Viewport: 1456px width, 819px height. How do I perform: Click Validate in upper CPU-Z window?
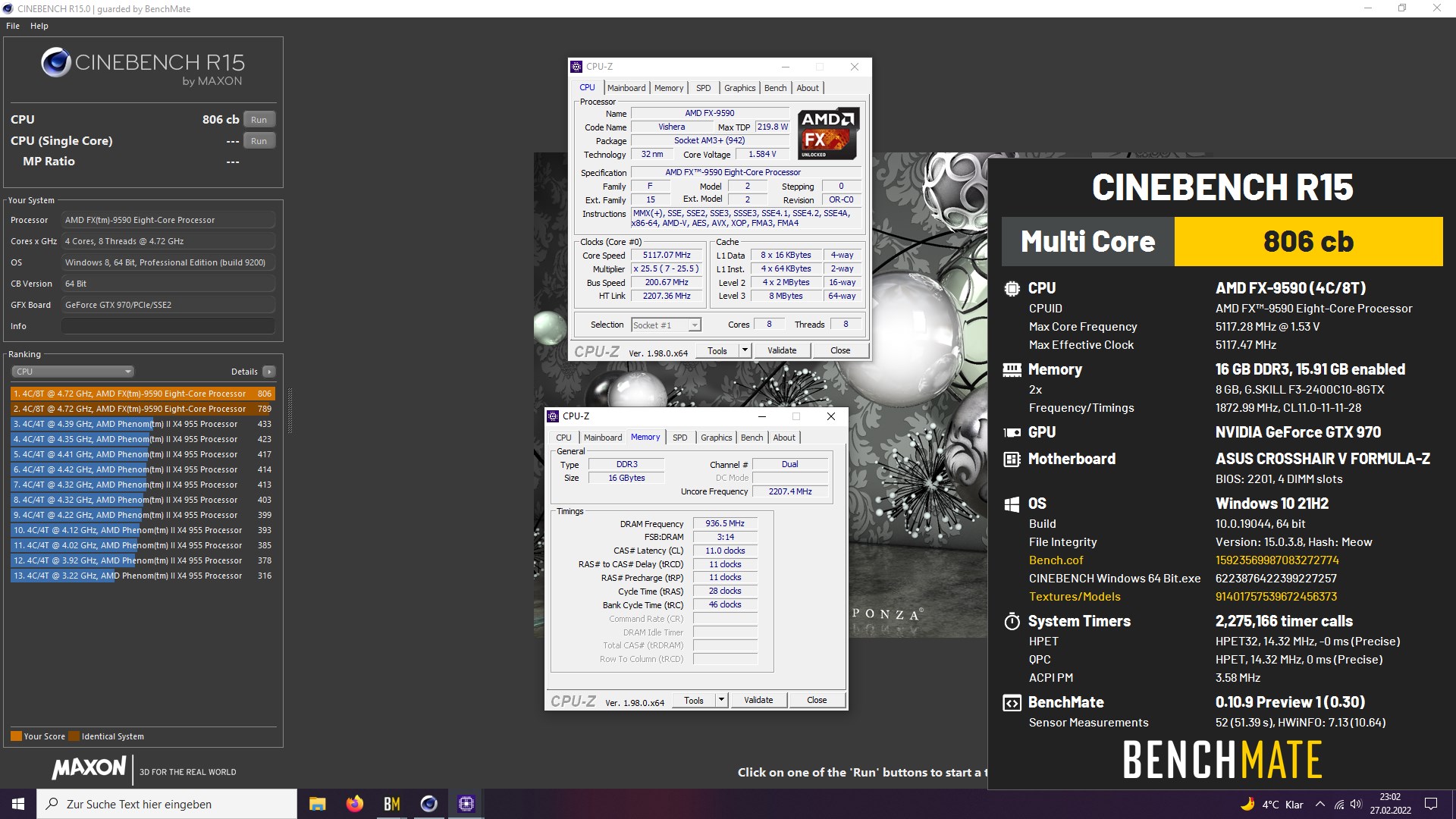pos(782,350)
